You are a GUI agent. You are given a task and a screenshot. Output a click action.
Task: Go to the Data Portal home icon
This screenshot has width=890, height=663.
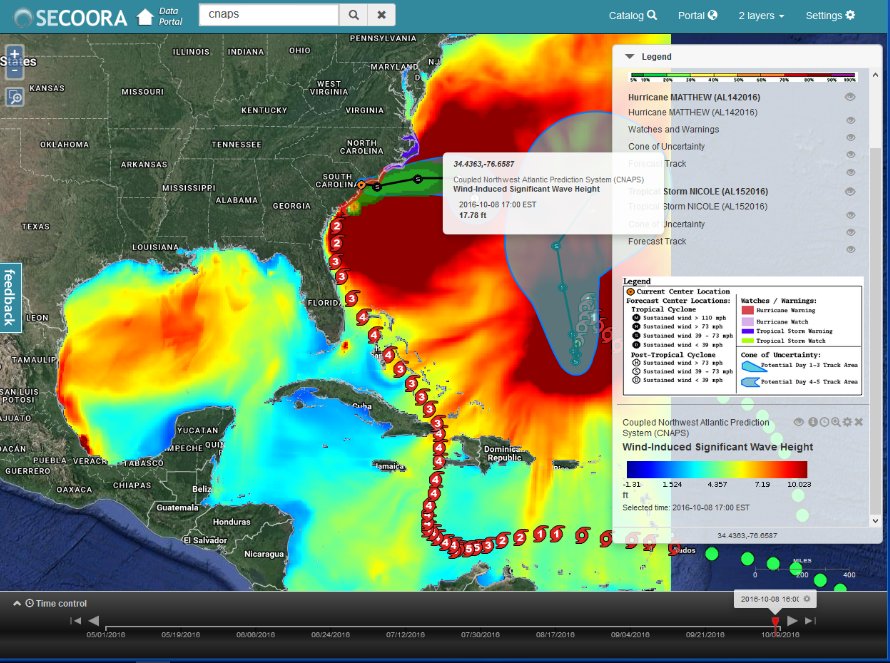point(145,16)
